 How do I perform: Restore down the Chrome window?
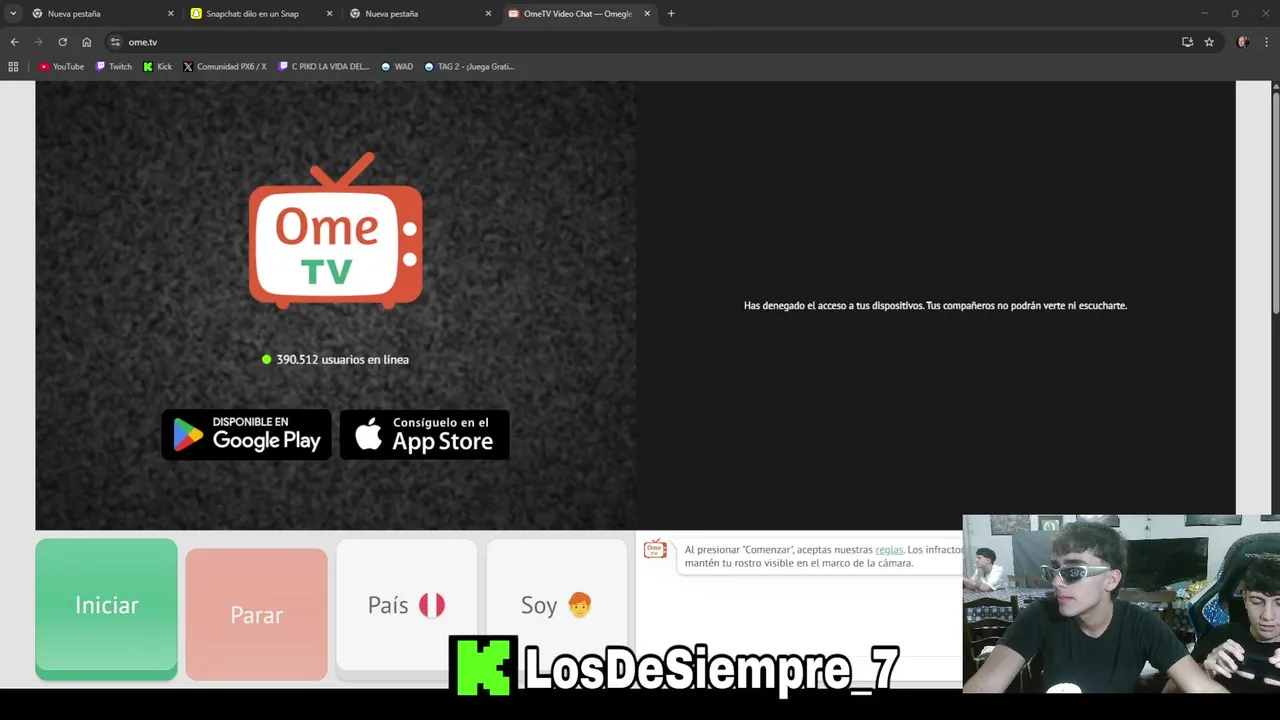1235,14
